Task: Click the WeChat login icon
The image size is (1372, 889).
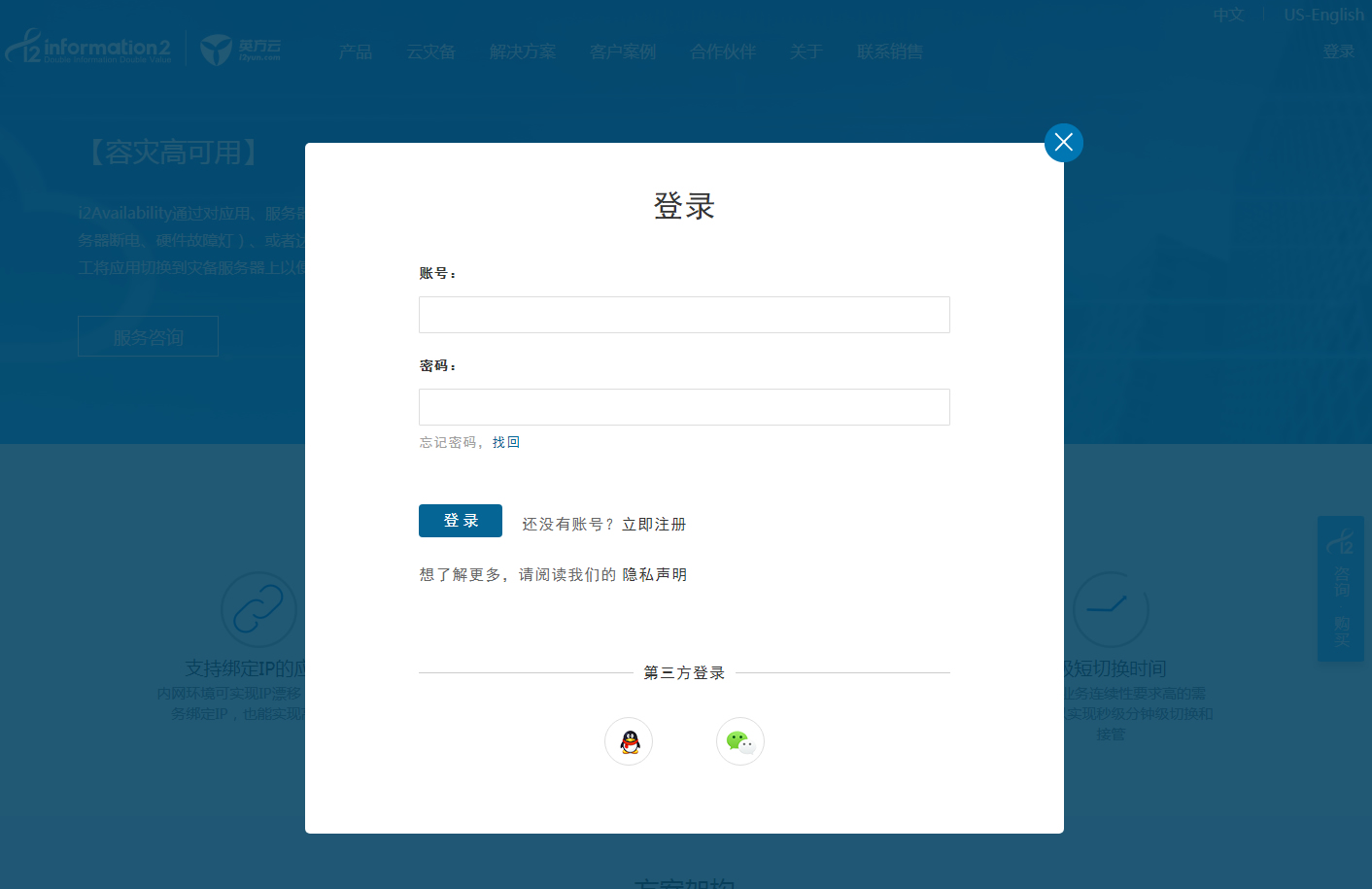Action: click(x=740, y=741)
